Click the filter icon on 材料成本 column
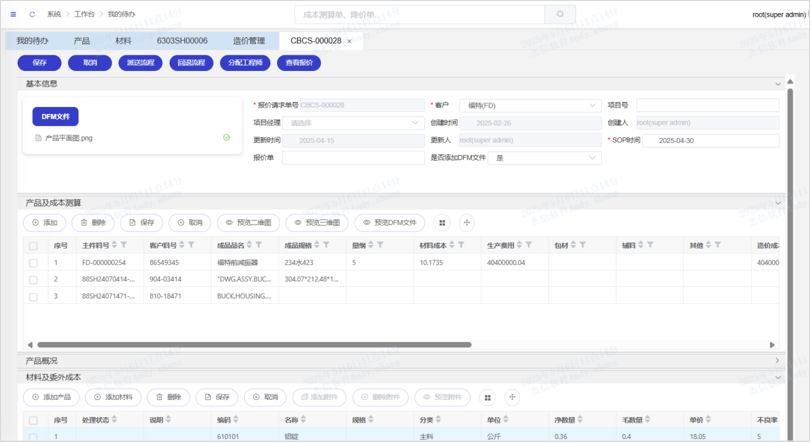This screenshot has height=443, width=811. (x=461, y=245)
